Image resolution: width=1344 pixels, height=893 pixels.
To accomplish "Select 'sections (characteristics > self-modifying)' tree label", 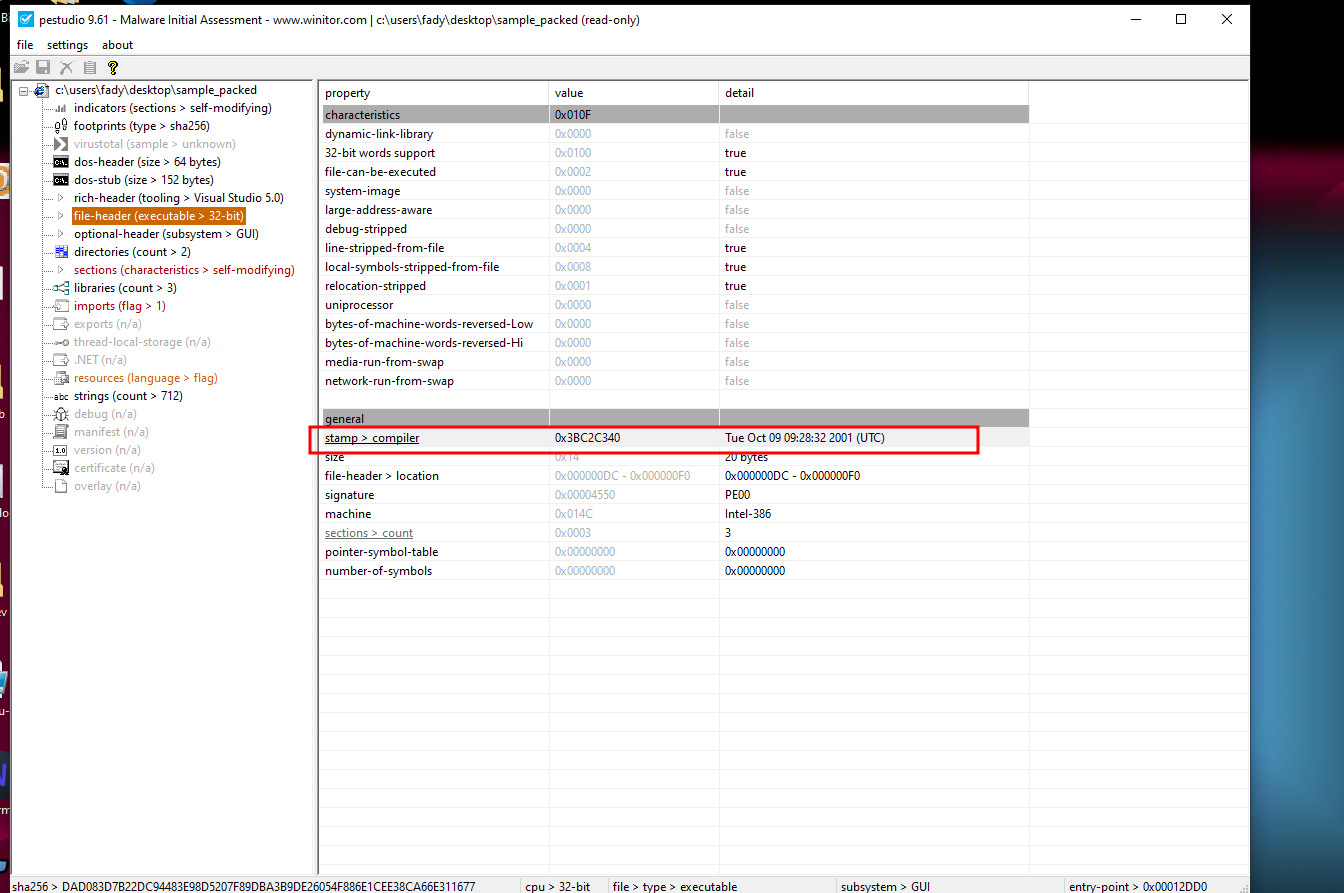I will tap(184, 270).
